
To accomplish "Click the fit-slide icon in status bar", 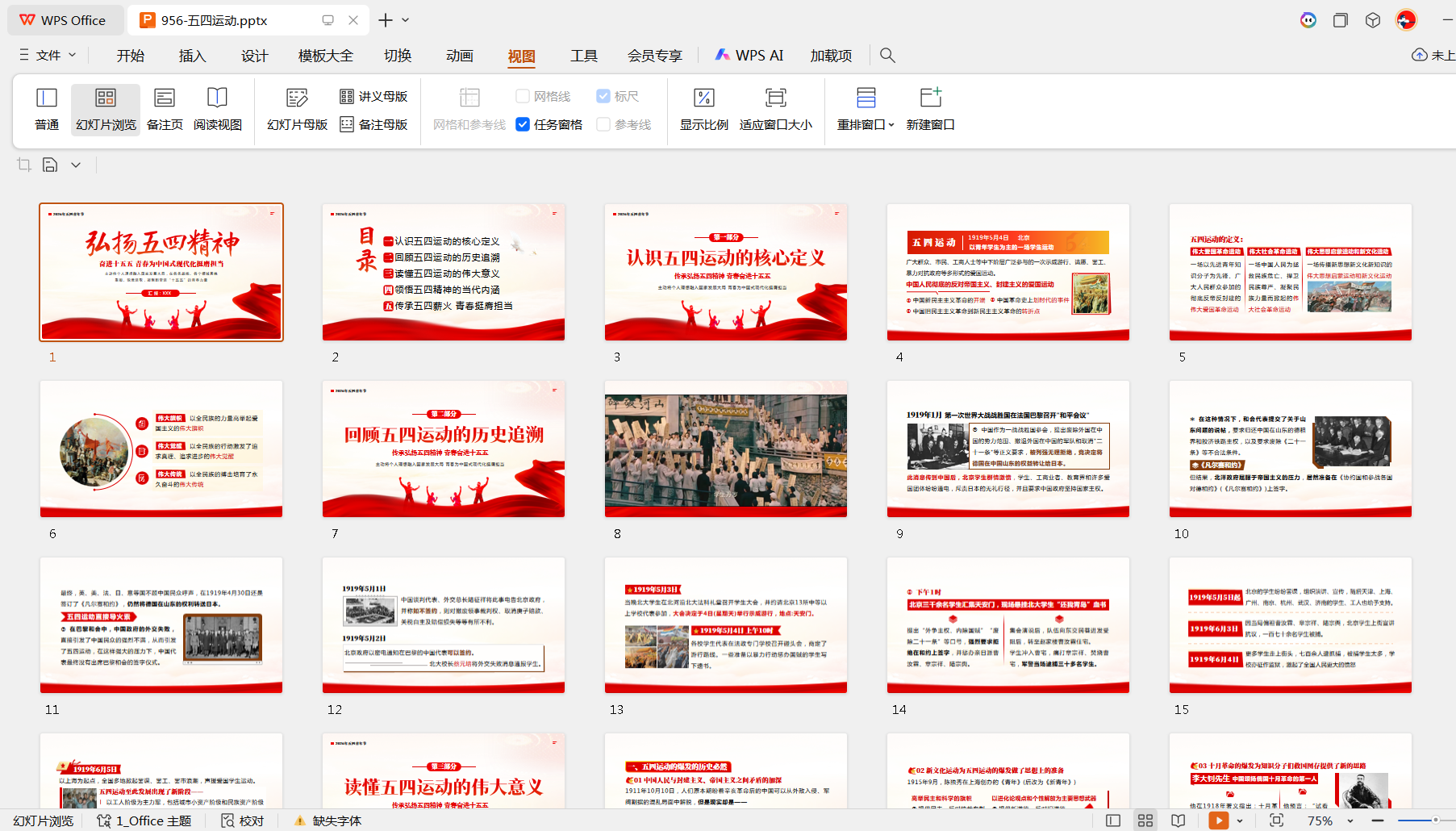I will pyautogui.click(x=1276, y=821).
